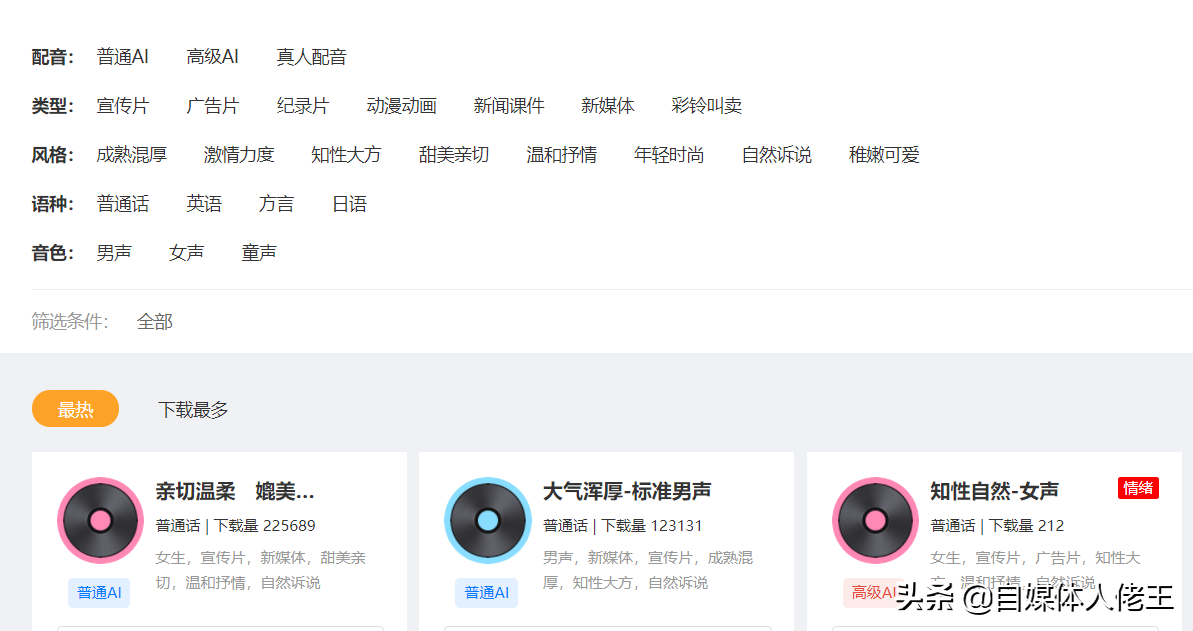Choose the 甜美亲切 style
The height and width of the screenshot is (631, 1193).
click(454, 155)
